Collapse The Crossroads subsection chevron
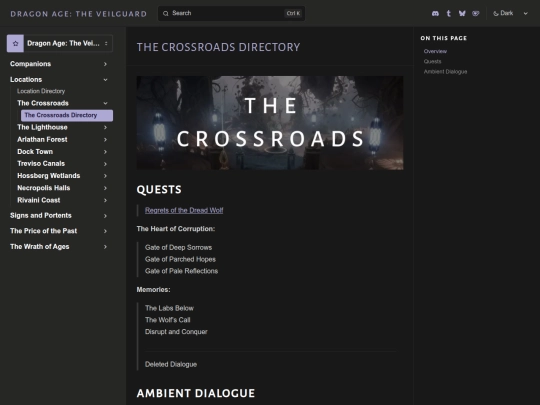540x405 pixels. 105,103
